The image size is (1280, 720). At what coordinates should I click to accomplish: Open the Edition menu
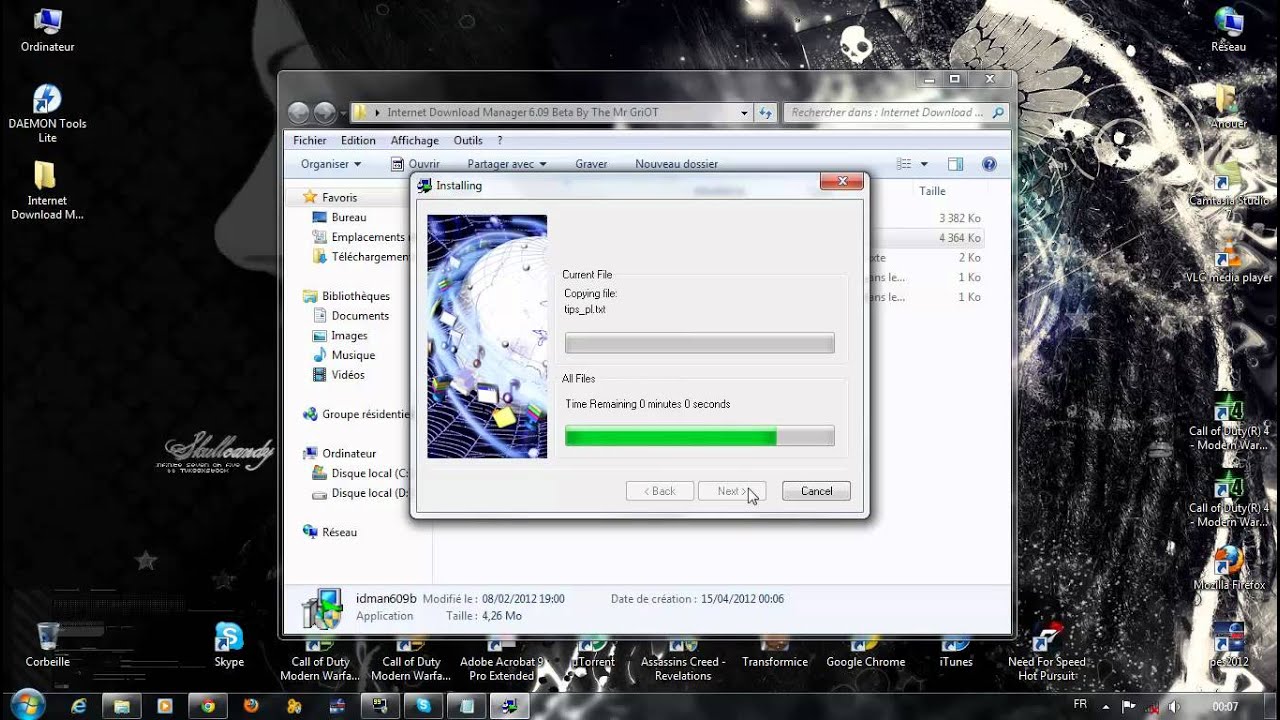click(x=358, y=141)
